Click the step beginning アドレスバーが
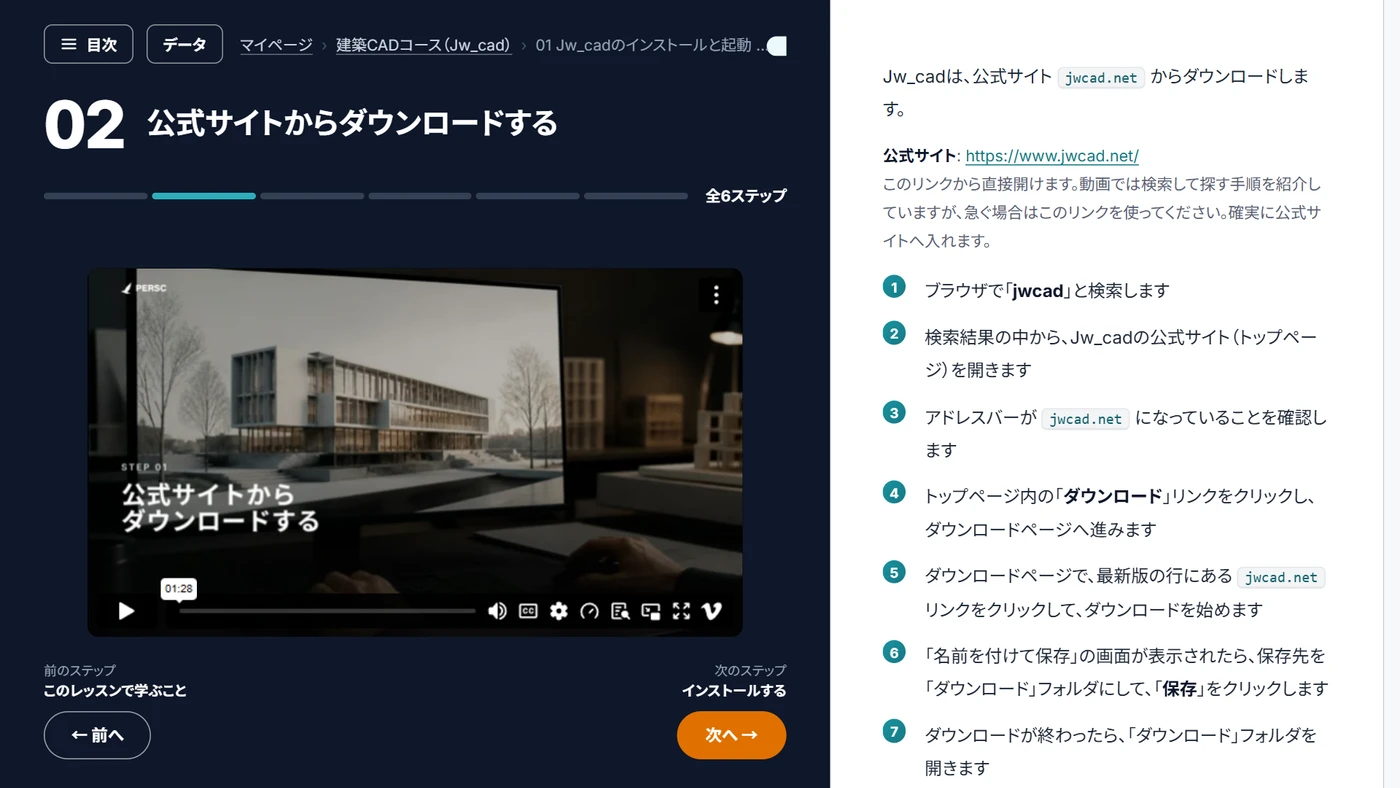Image resolution: width=1400 pixels, height=788 pixels. [1126, 434]
